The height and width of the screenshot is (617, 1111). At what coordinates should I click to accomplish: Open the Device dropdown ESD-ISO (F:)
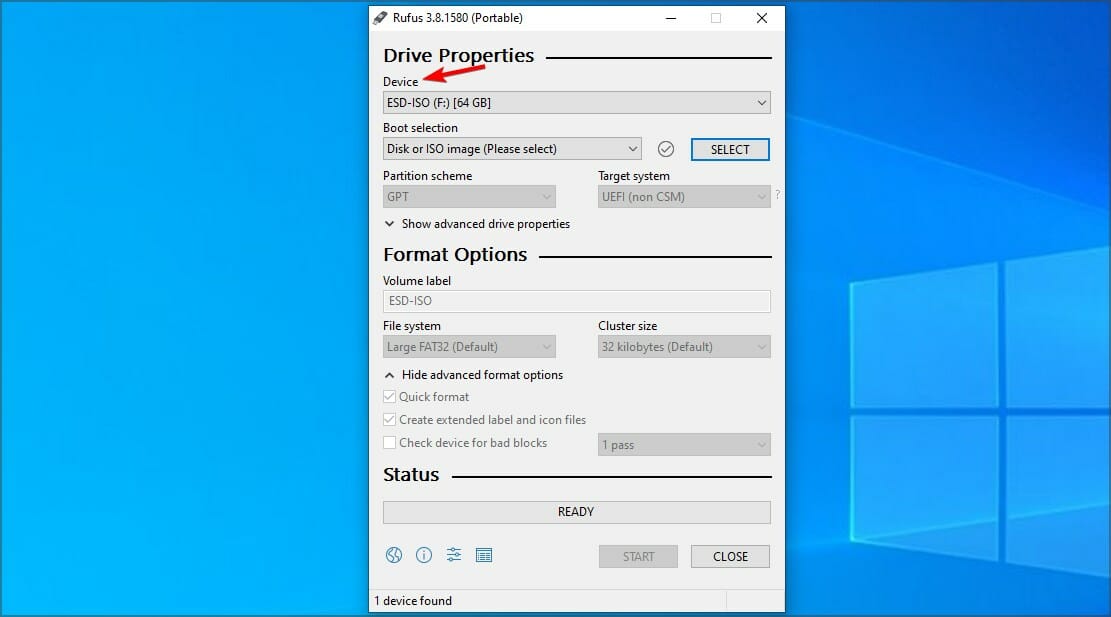tap(577, 103)
